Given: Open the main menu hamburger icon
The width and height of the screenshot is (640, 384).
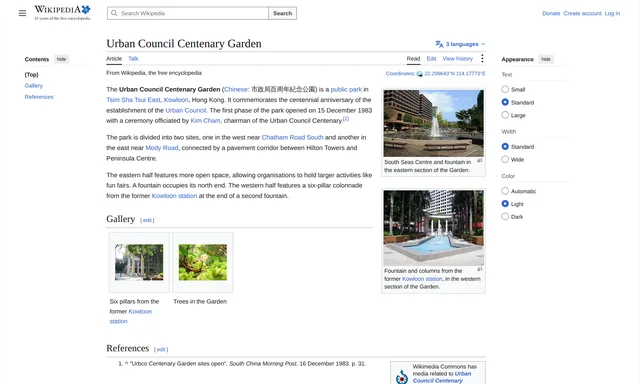Looking at the screenshot, I should pos(22,13).
